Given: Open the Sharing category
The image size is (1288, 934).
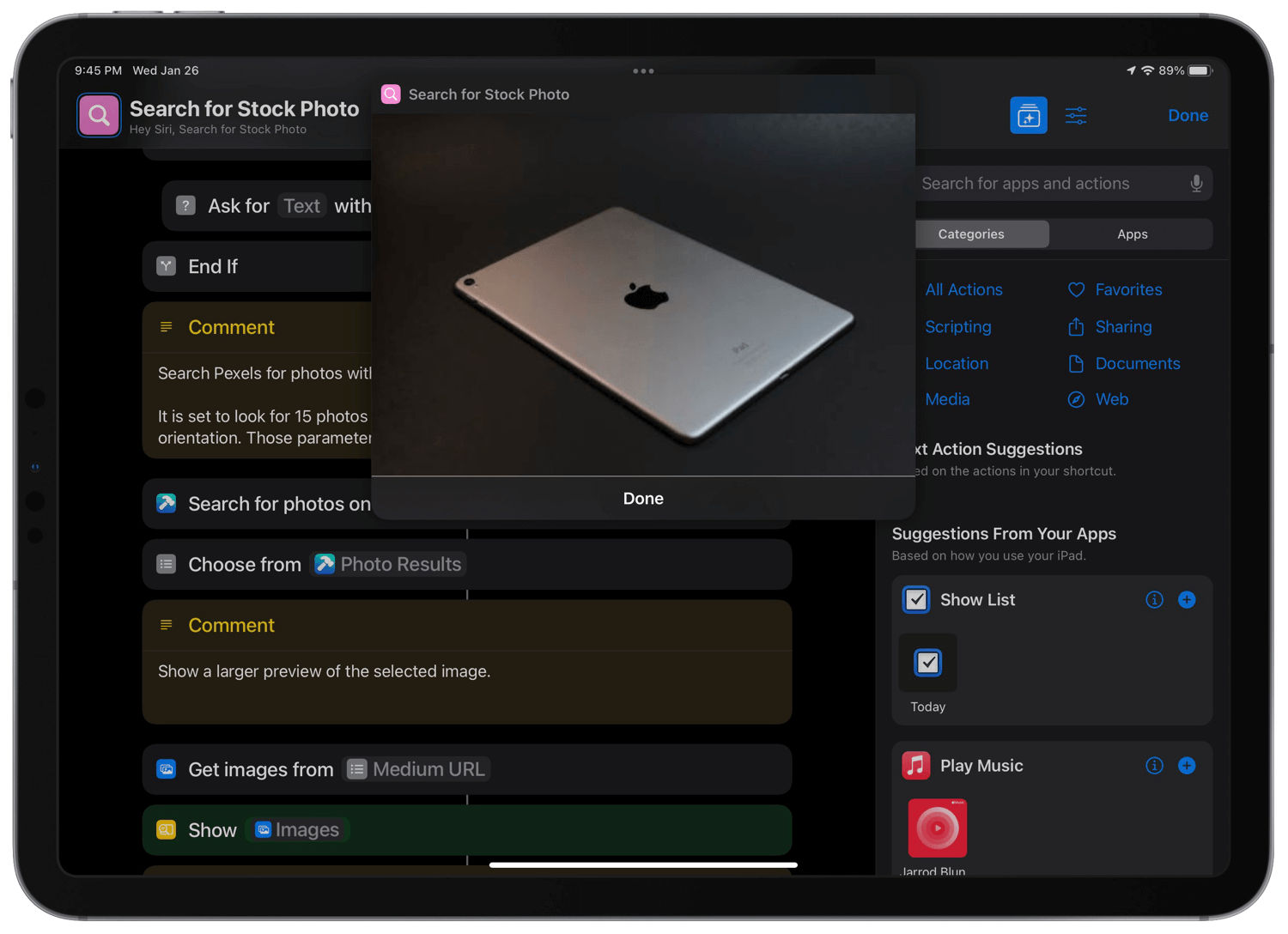Looking at the screenshot, I should (1123, 327).
